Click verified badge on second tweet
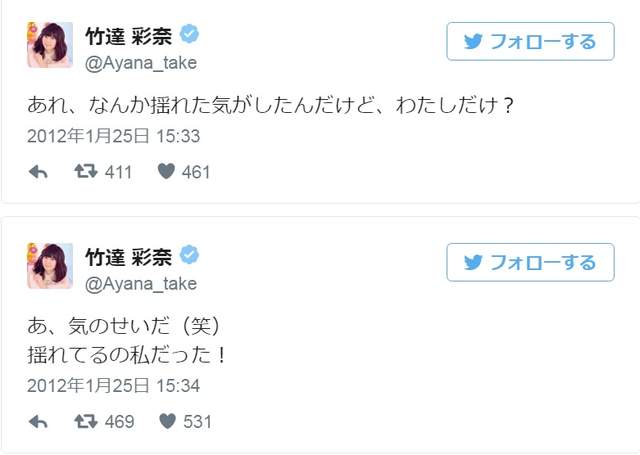 [x=189, y=257]
